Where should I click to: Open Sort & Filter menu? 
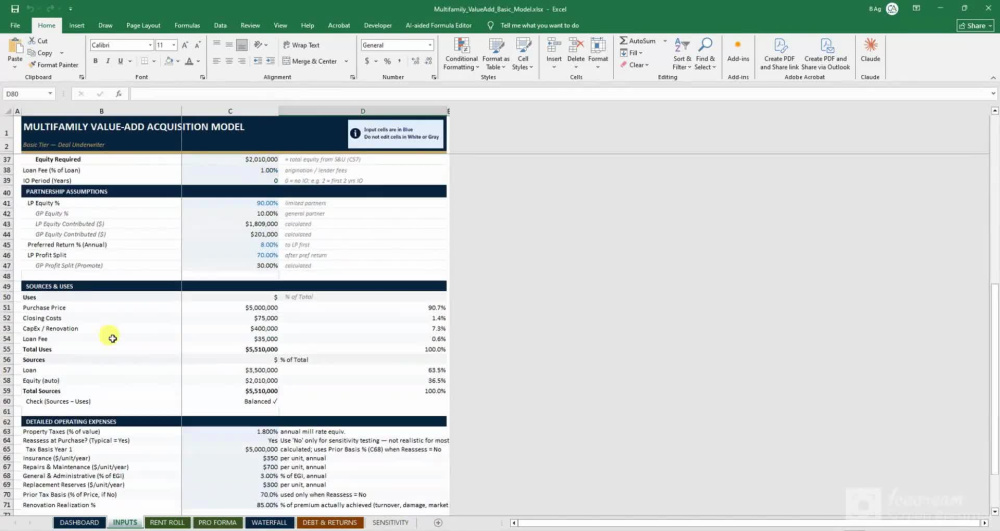(x=682, y=54)
